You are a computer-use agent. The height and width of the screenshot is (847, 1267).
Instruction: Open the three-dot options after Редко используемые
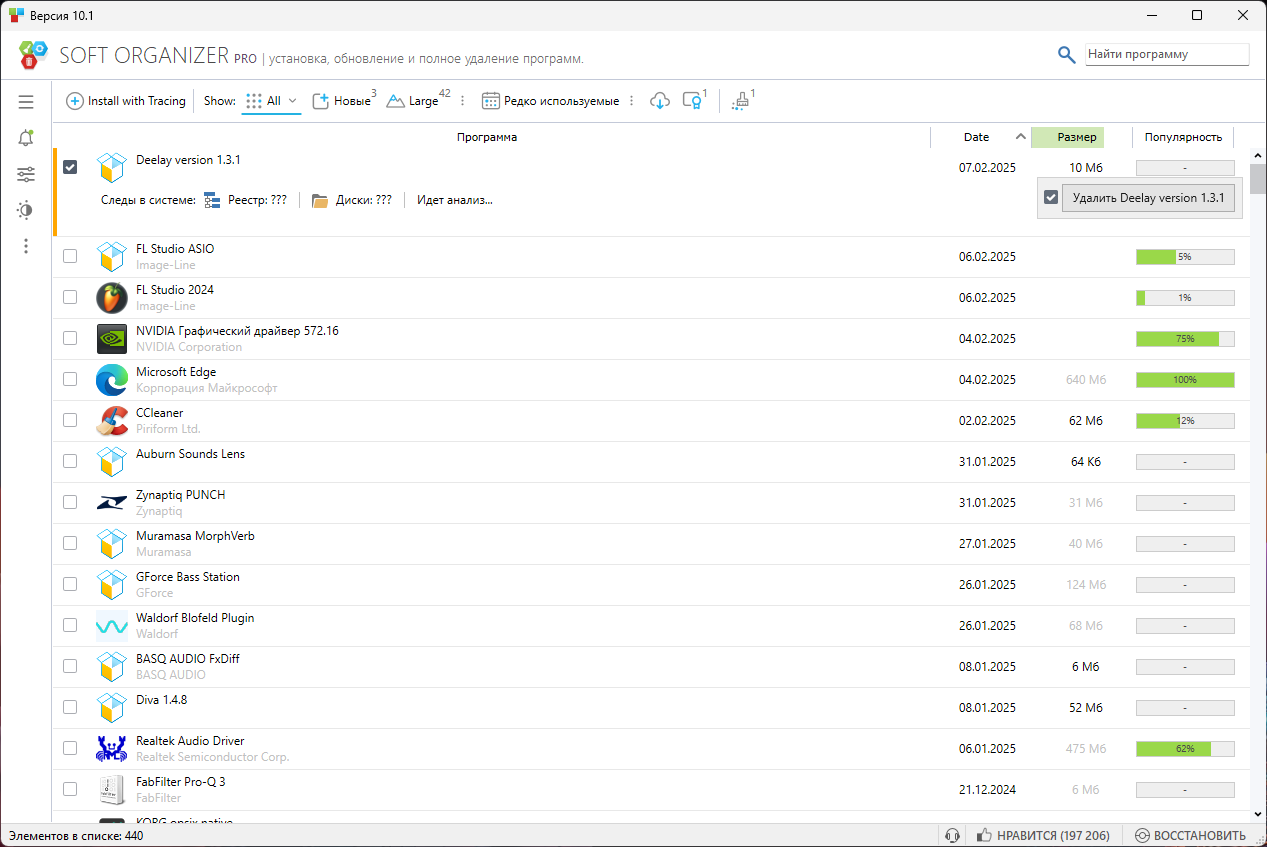click(x=631, y=101)
